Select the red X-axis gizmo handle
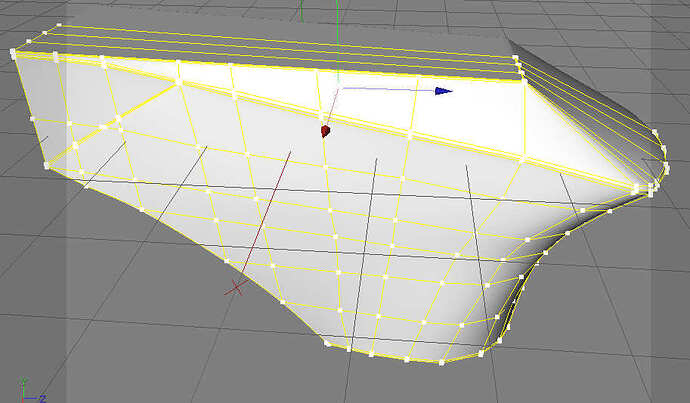Viewport: 690px width, 403px height. click(x=325, y=131)
